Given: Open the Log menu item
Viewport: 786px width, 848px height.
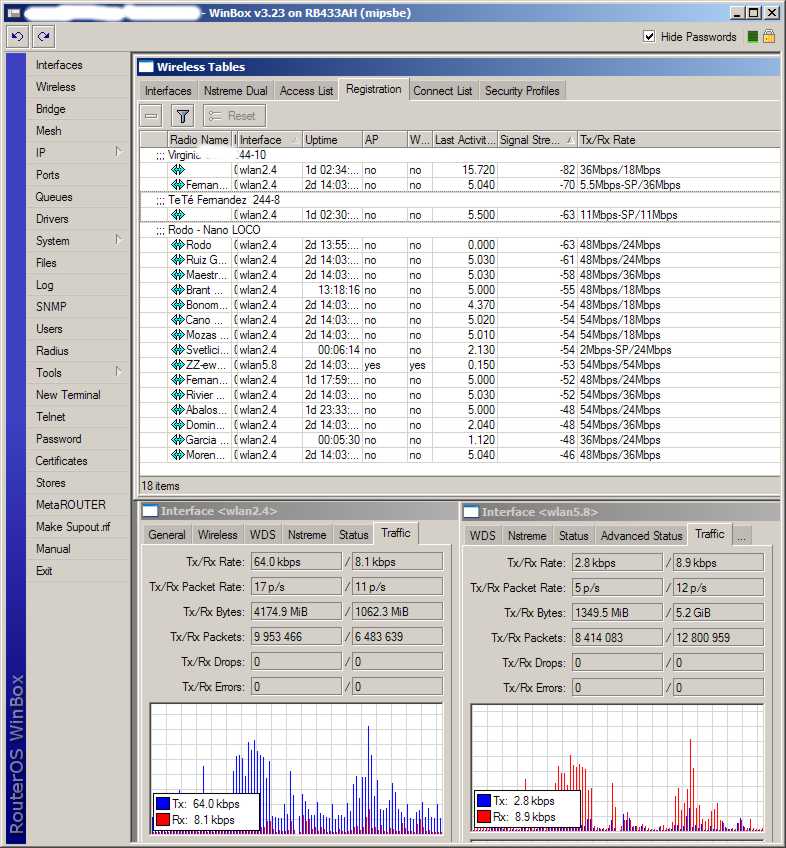Looking at the screenshot, I should coord(44,284).
